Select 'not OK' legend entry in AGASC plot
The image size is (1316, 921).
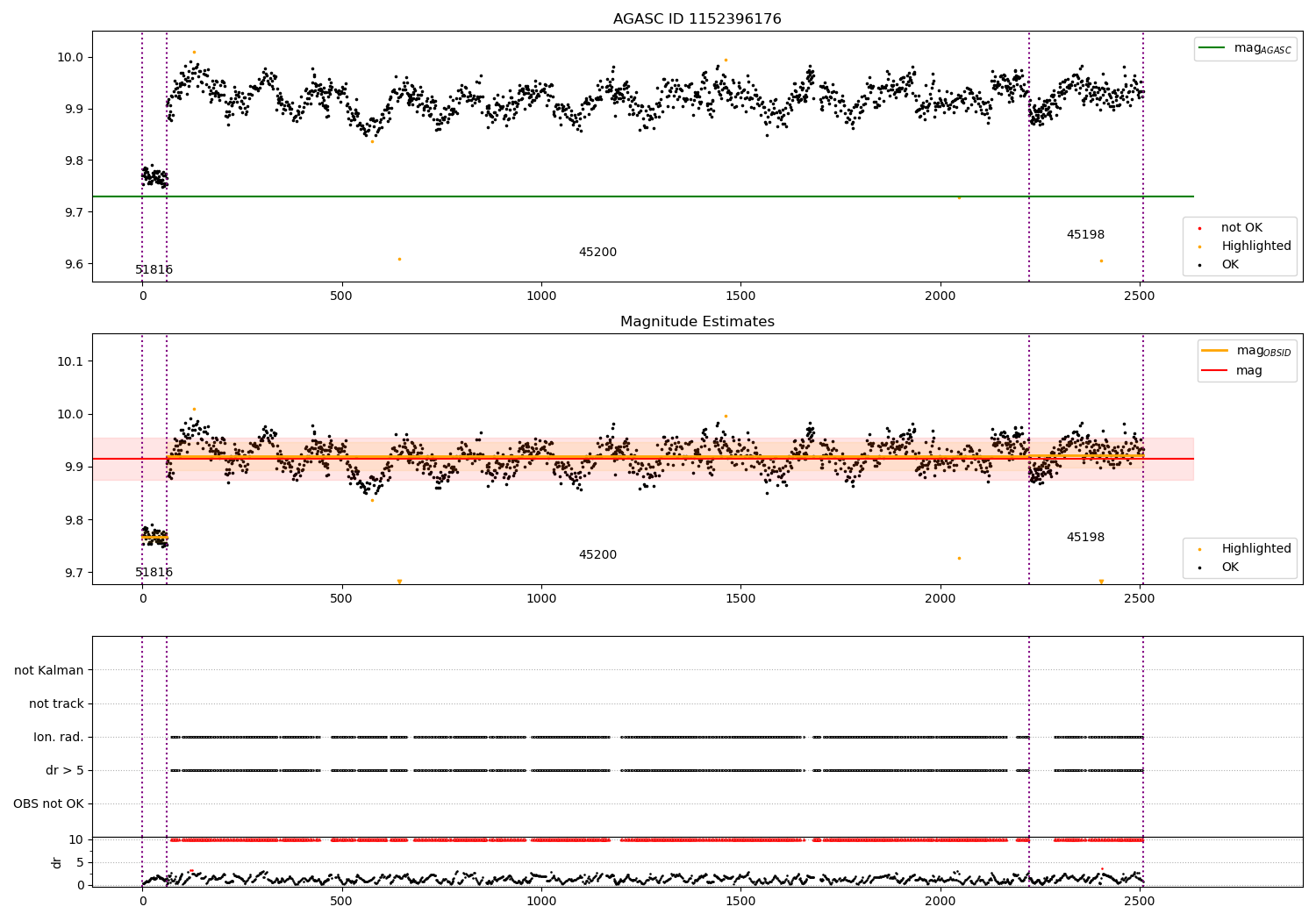(x=1240, y=228)
